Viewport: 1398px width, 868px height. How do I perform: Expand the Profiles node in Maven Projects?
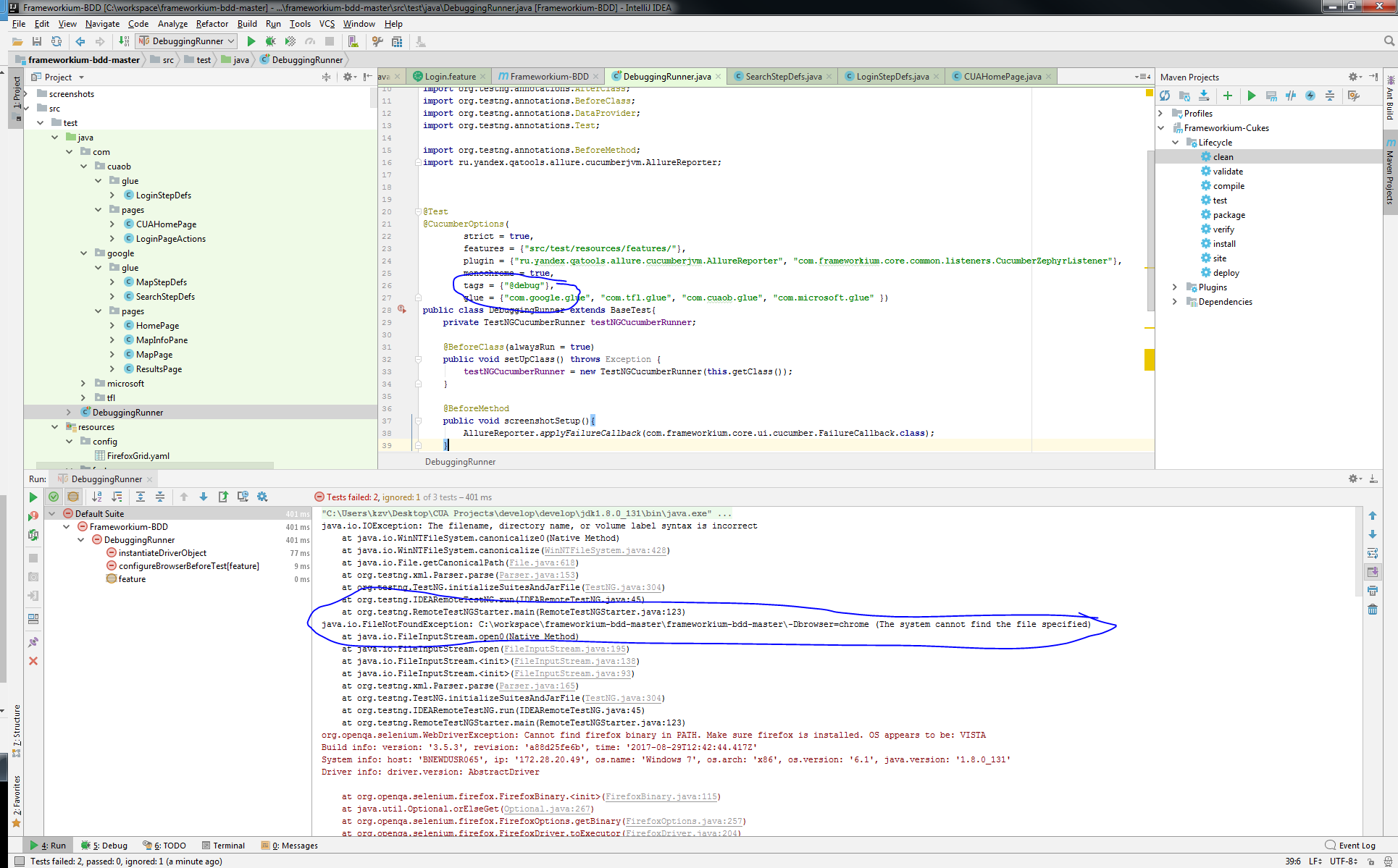1160,114
